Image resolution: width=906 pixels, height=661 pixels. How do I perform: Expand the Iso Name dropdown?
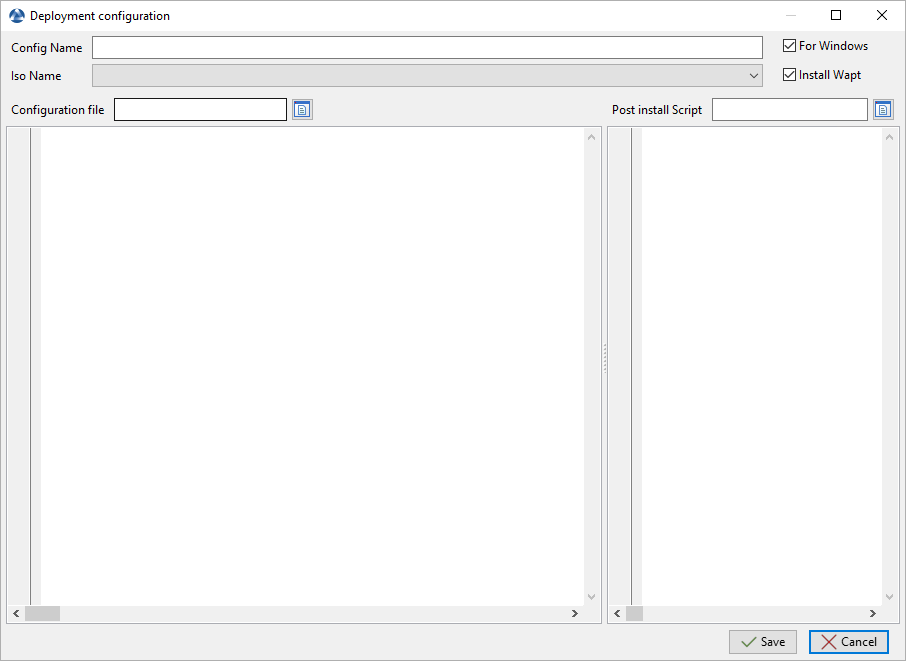click(753, 76)
